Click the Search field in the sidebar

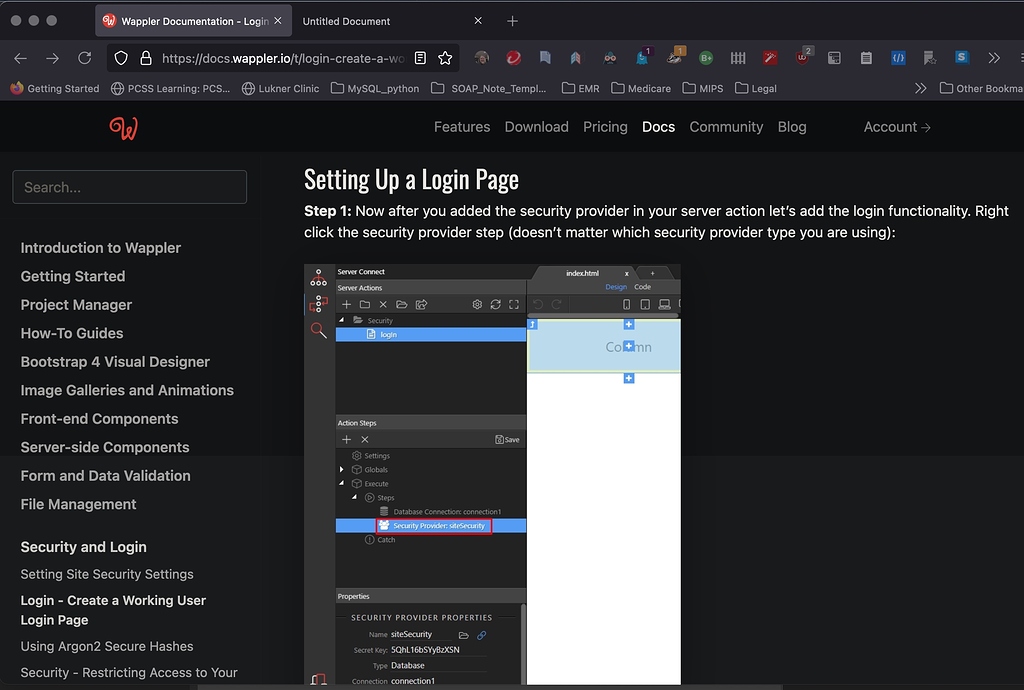click(129, 187)
